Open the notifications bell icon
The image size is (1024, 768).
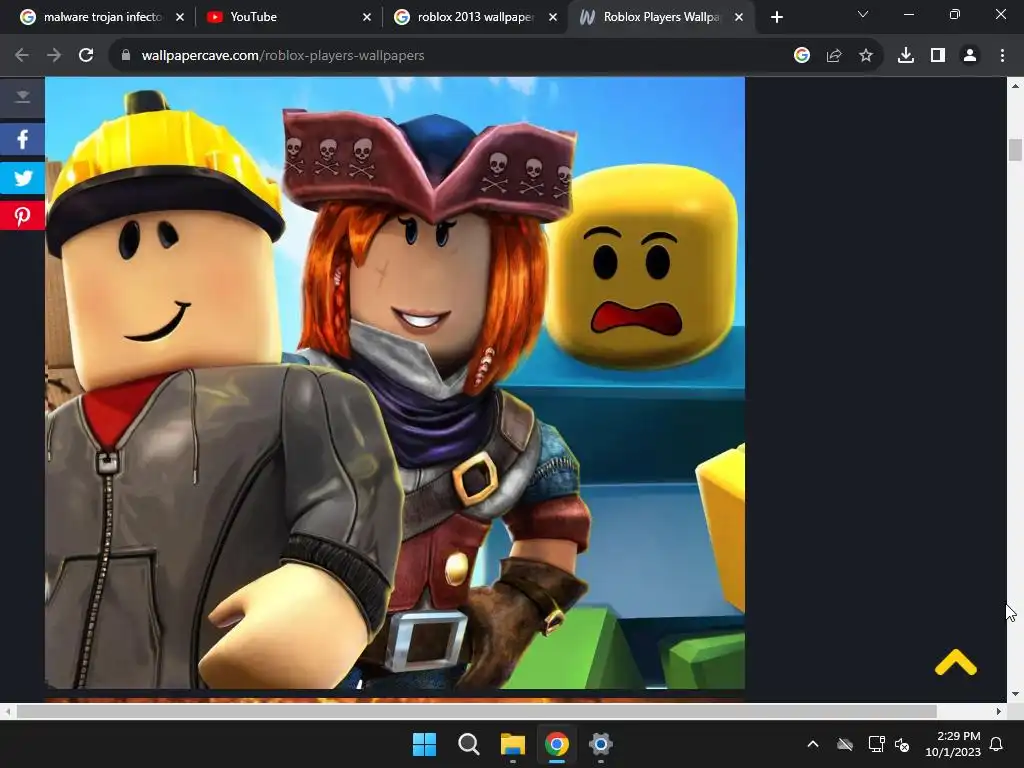point(997,744)
